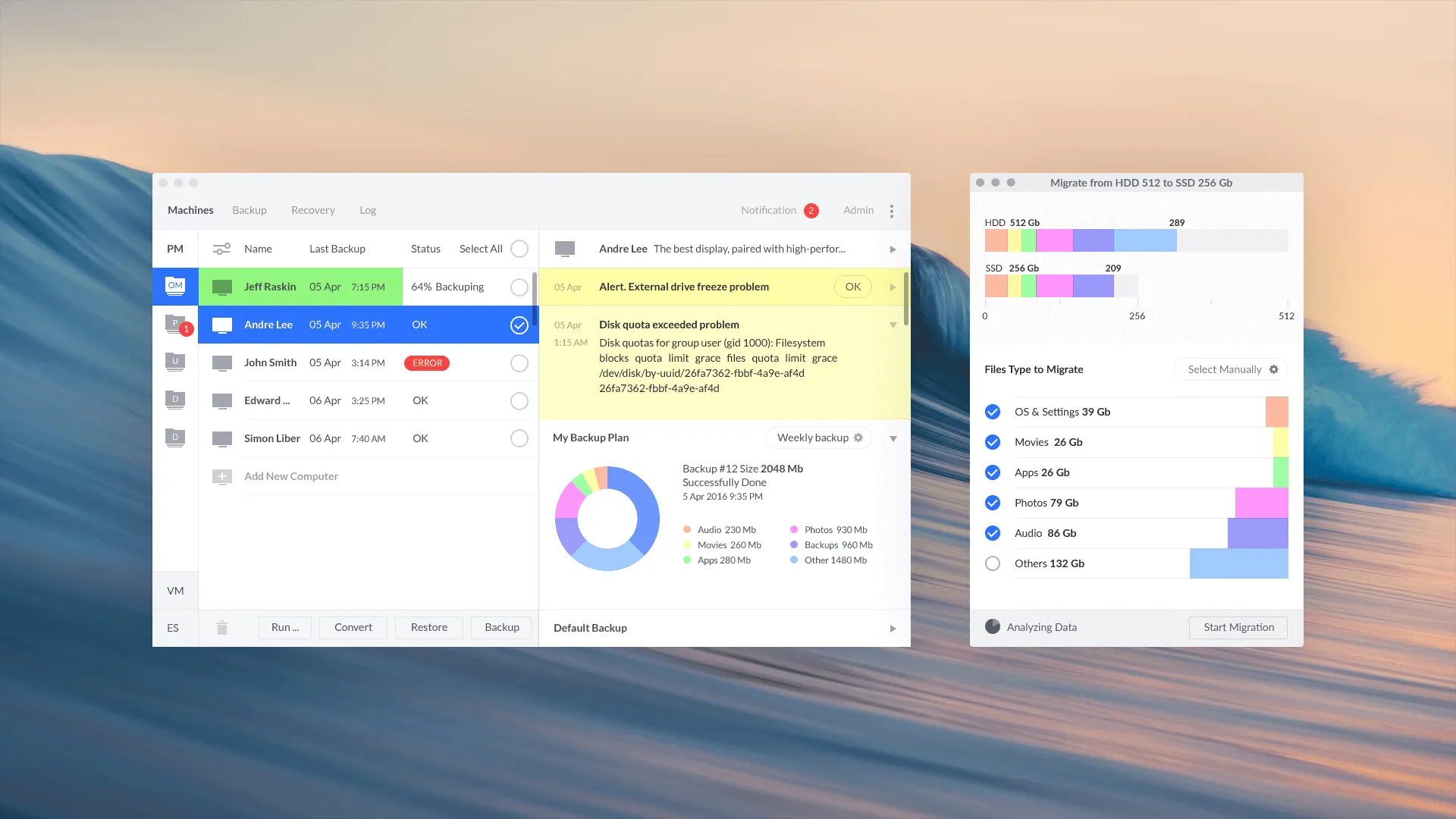Open the filter sliders icon near Name

coord(221,249)
